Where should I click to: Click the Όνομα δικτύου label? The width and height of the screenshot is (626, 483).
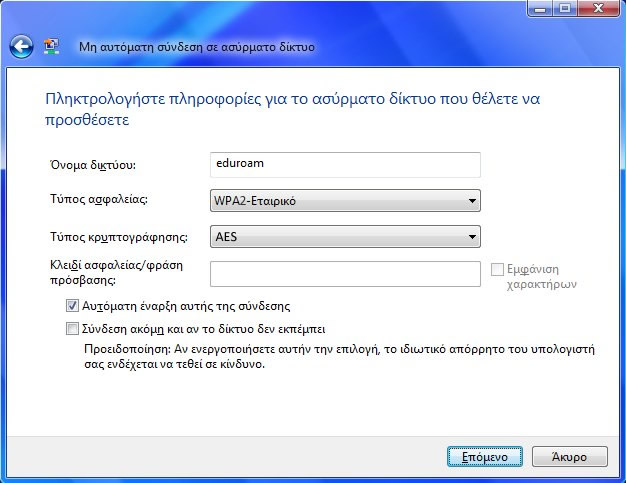click(93, 164)
